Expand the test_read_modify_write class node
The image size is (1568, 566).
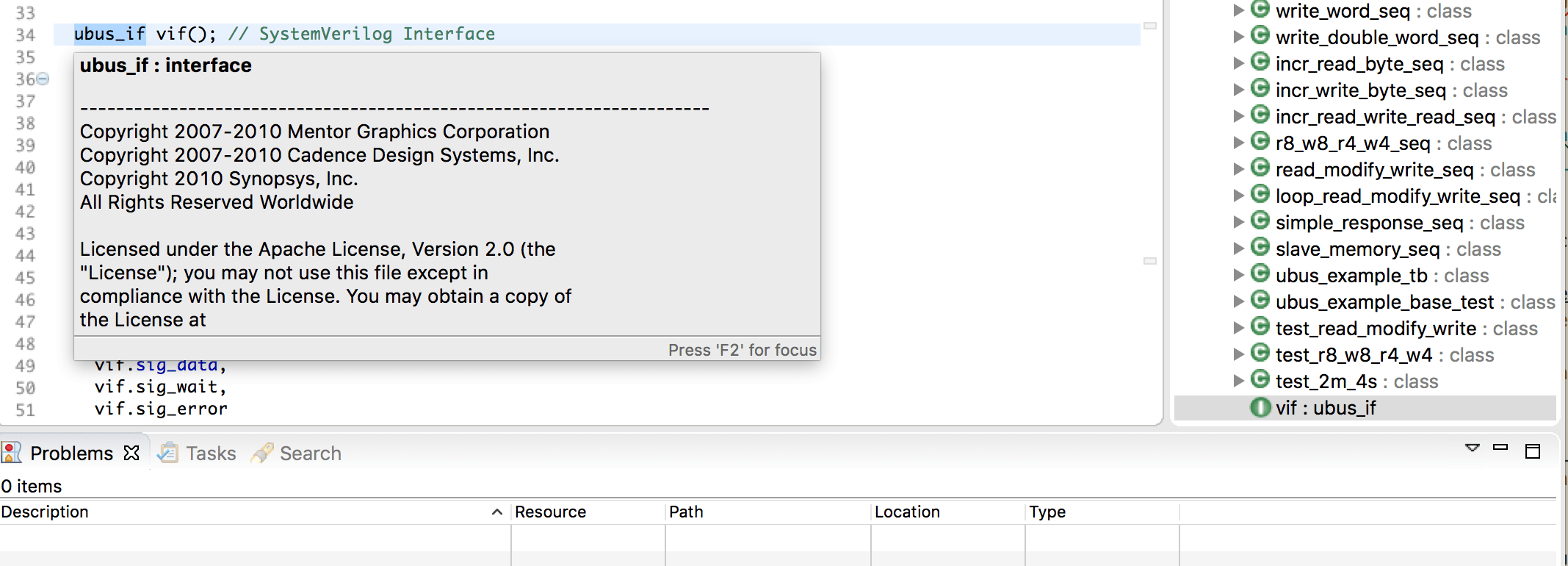click(1238, 328)
